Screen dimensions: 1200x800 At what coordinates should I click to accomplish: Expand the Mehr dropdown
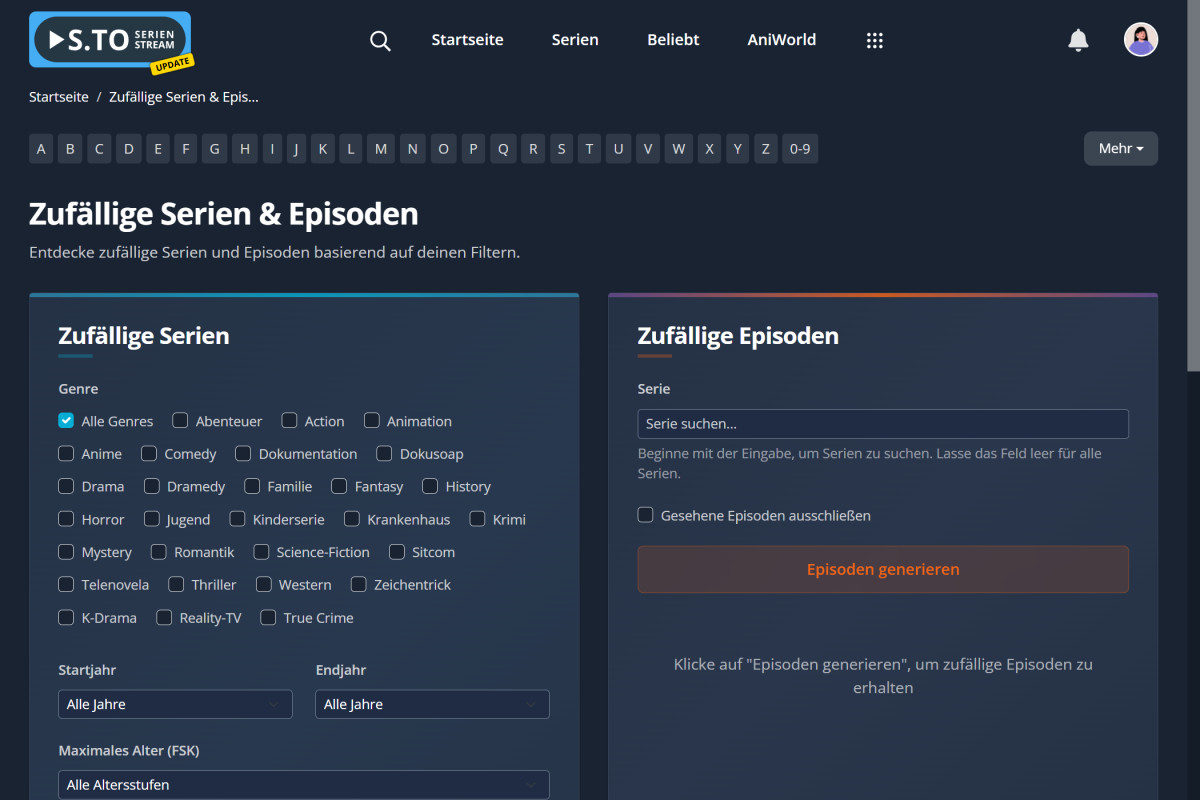[1120, 148]
